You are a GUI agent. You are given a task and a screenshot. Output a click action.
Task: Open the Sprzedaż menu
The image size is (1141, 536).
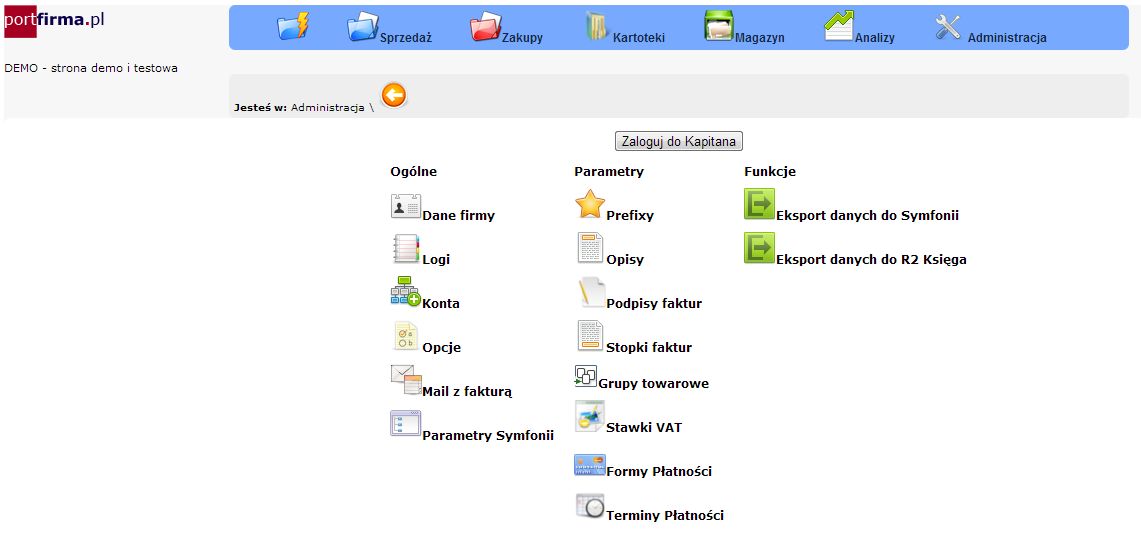[406, 39]
